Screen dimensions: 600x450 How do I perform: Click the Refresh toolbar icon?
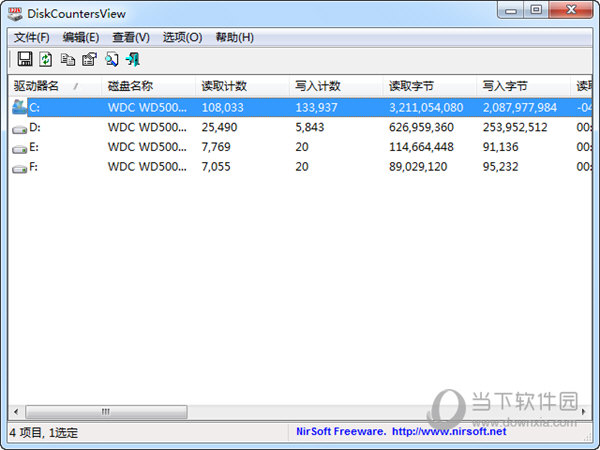tap(46, 59)
